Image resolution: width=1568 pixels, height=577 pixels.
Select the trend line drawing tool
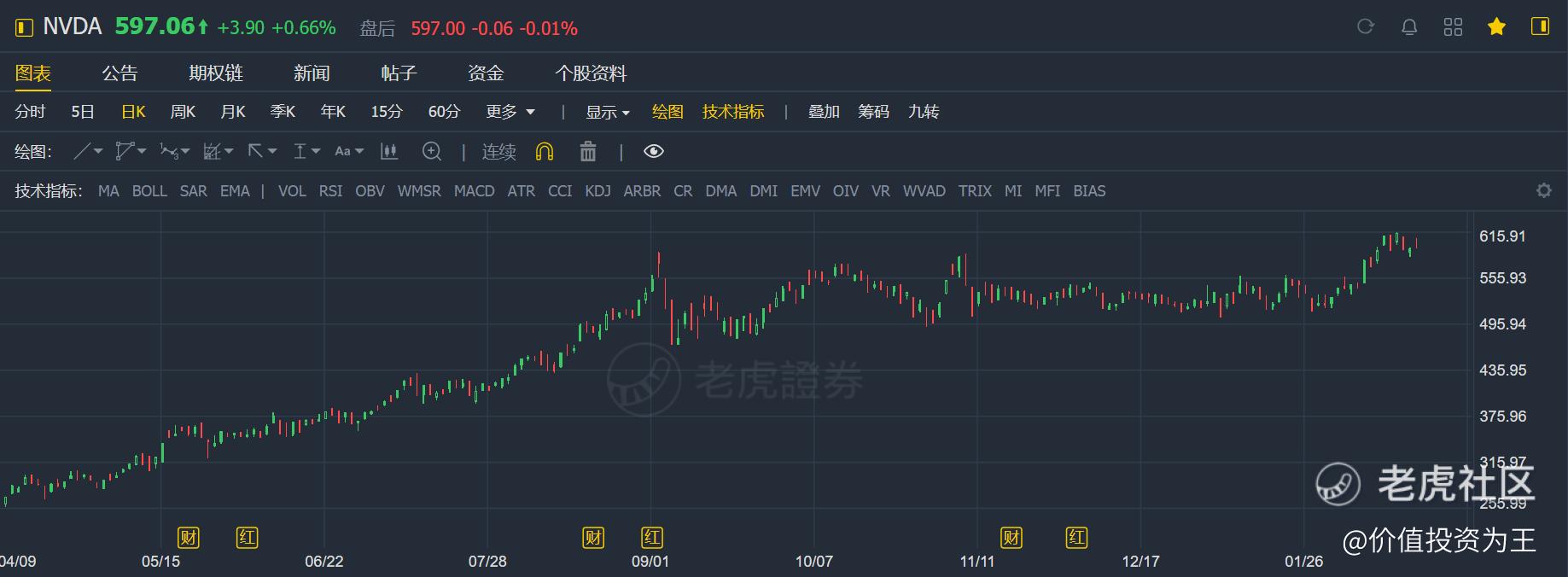82,151
